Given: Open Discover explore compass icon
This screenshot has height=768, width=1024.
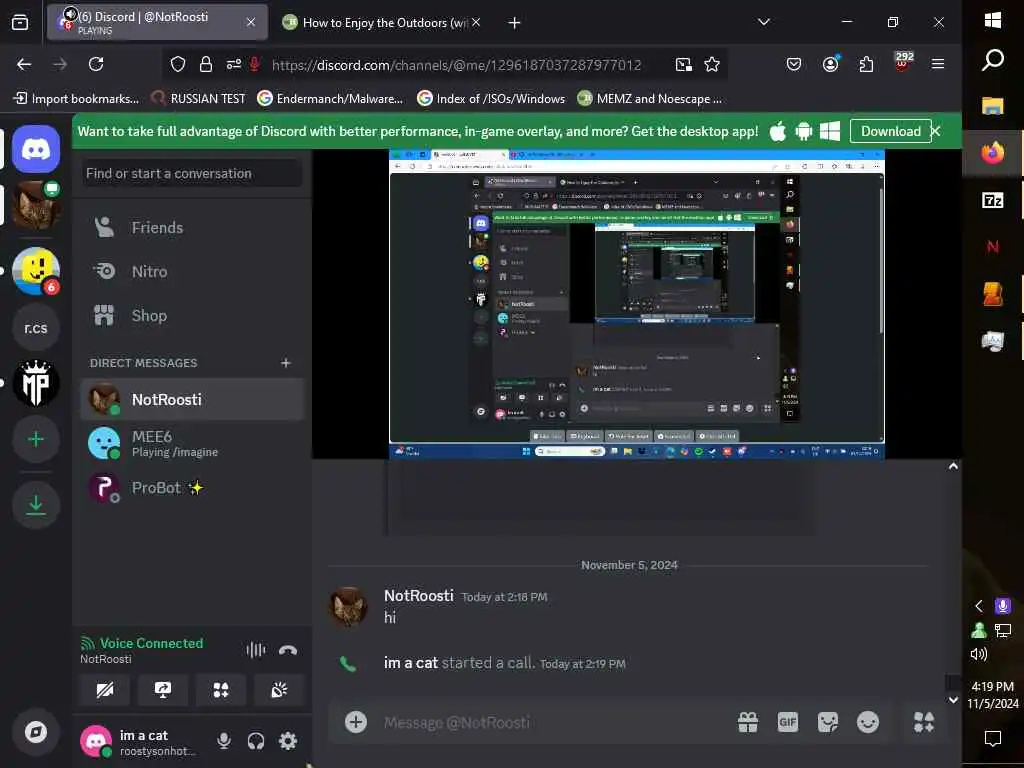Looking at the screenshot, I should 36,732.
